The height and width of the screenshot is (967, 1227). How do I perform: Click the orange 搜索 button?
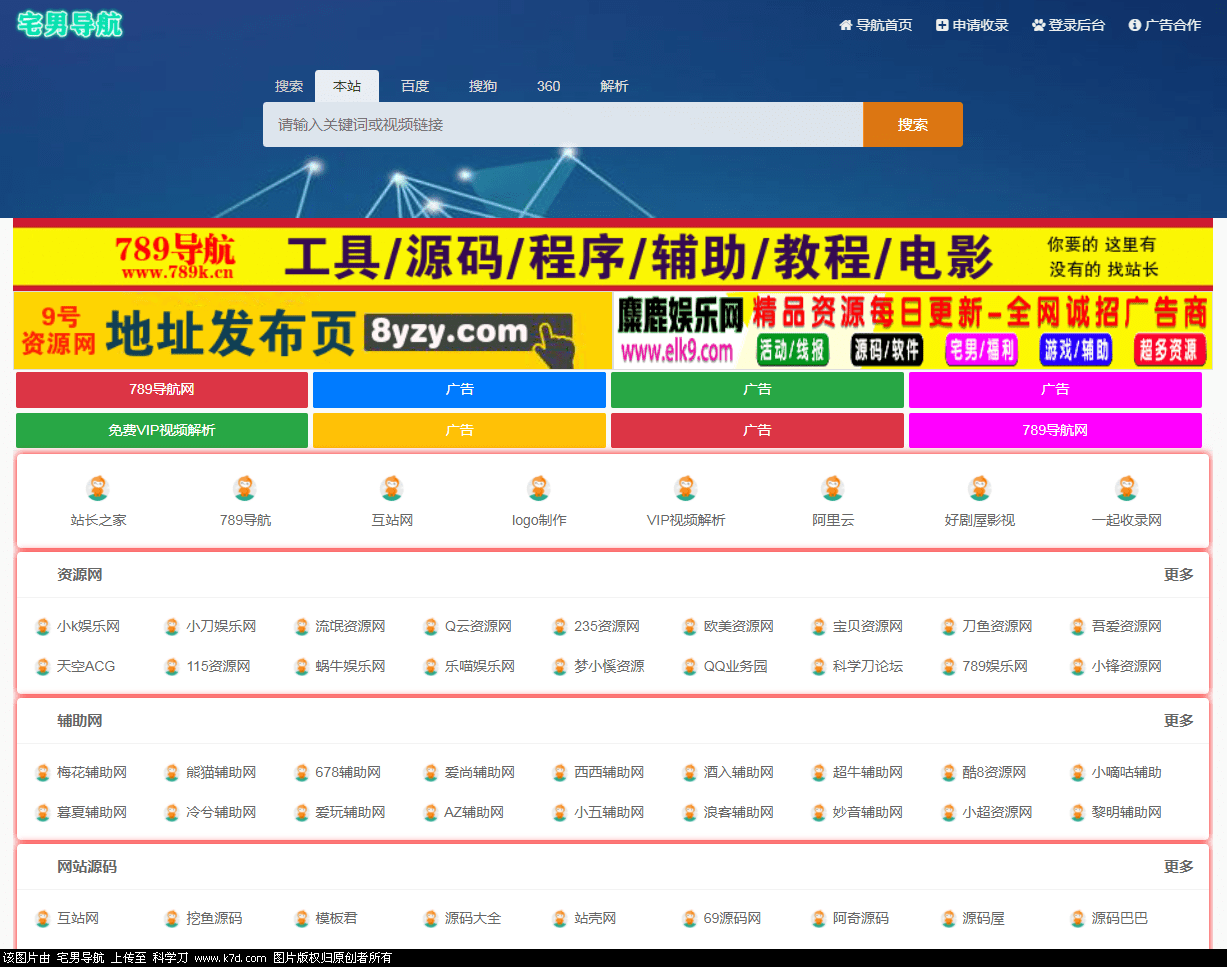pyautogui.click(x=912, y=124)
